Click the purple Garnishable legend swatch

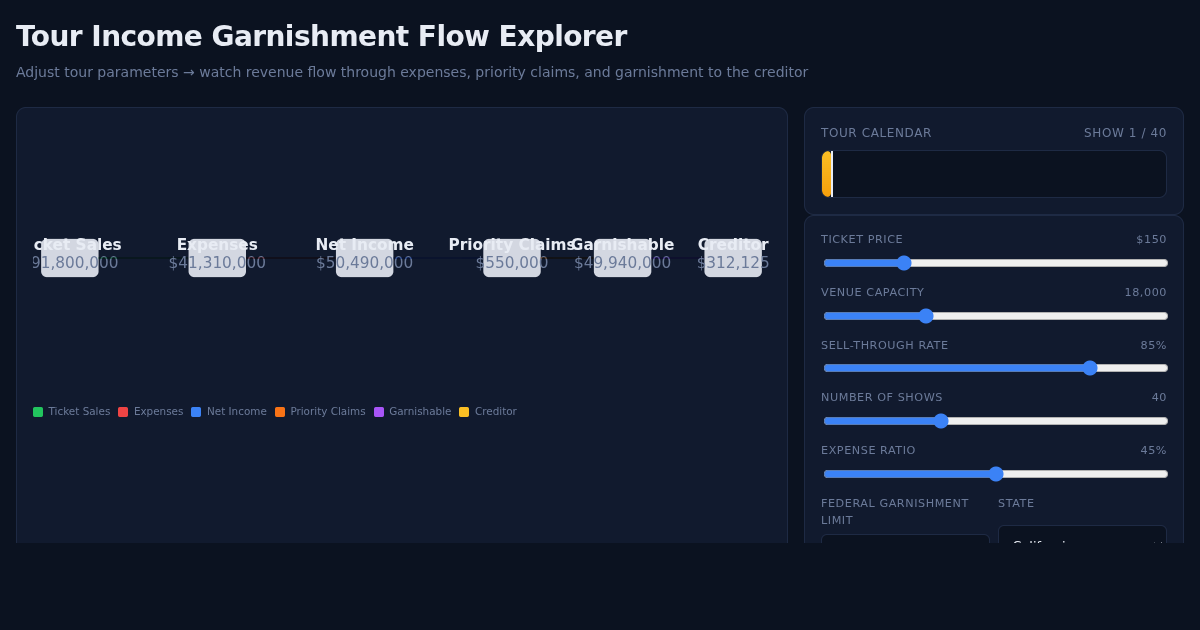[x=379, y=412]
